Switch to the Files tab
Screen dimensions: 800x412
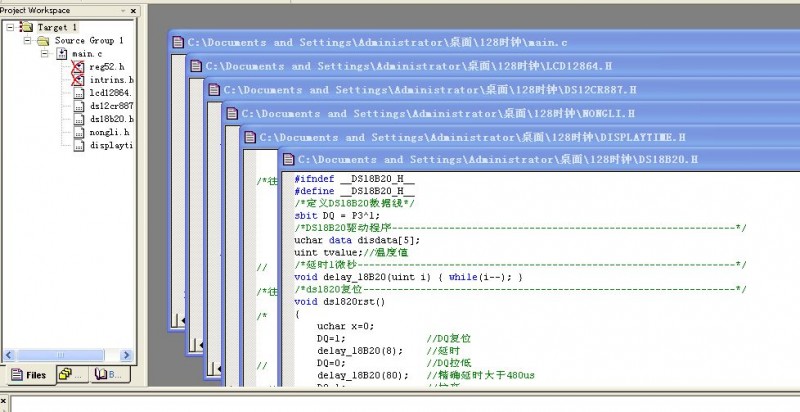point(27,375)
